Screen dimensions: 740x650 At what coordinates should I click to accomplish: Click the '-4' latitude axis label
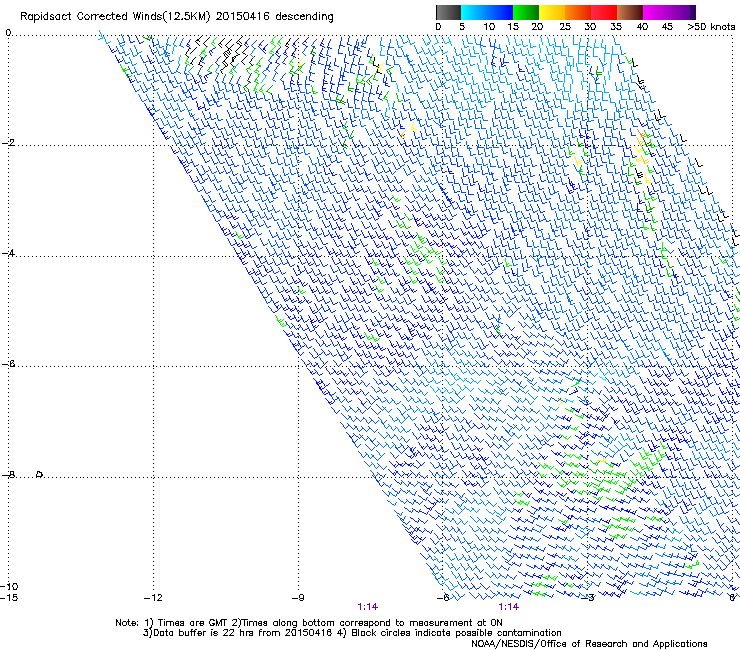[x=8, y=253]
